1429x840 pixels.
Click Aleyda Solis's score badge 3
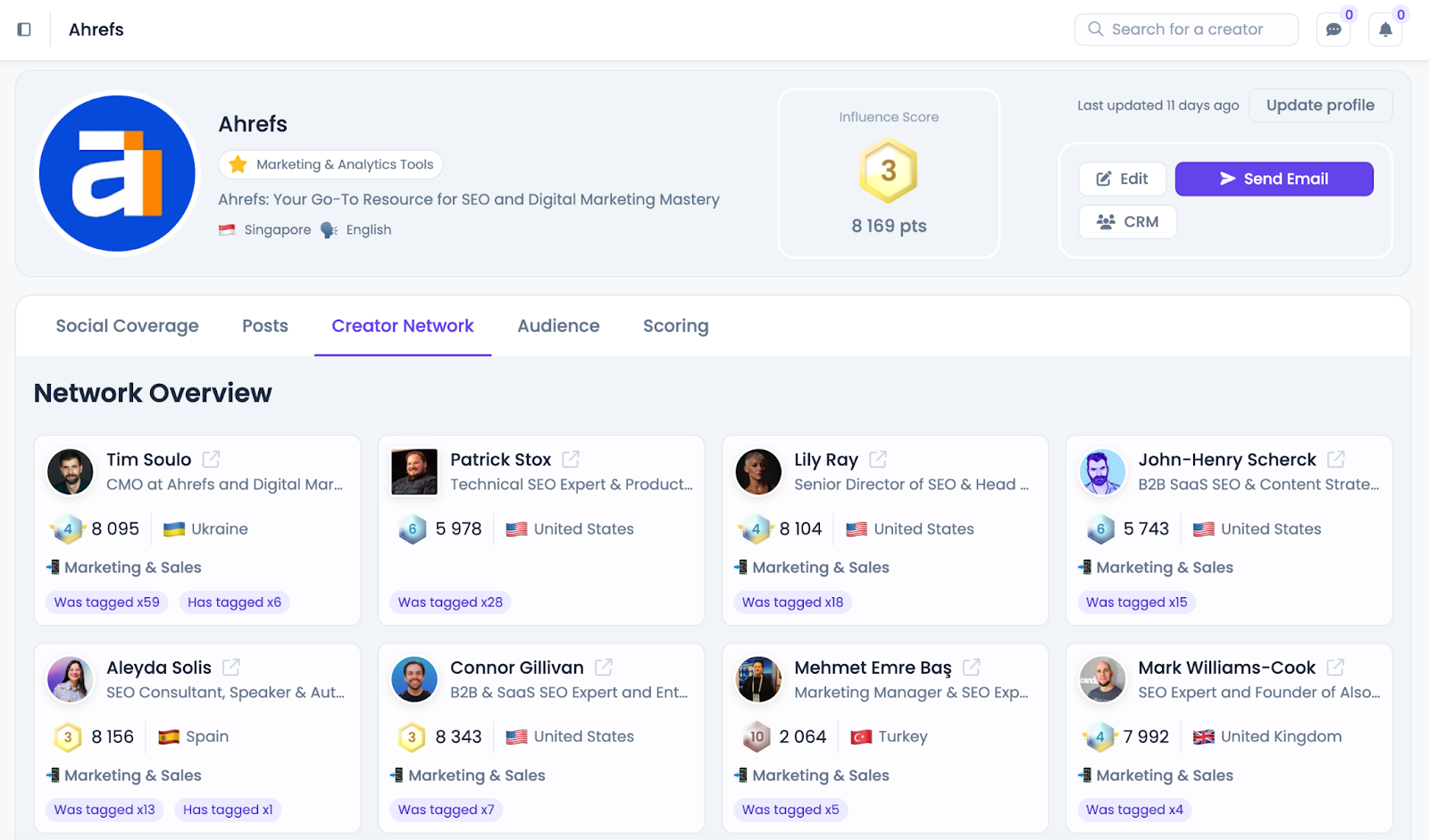coord(68,736)
